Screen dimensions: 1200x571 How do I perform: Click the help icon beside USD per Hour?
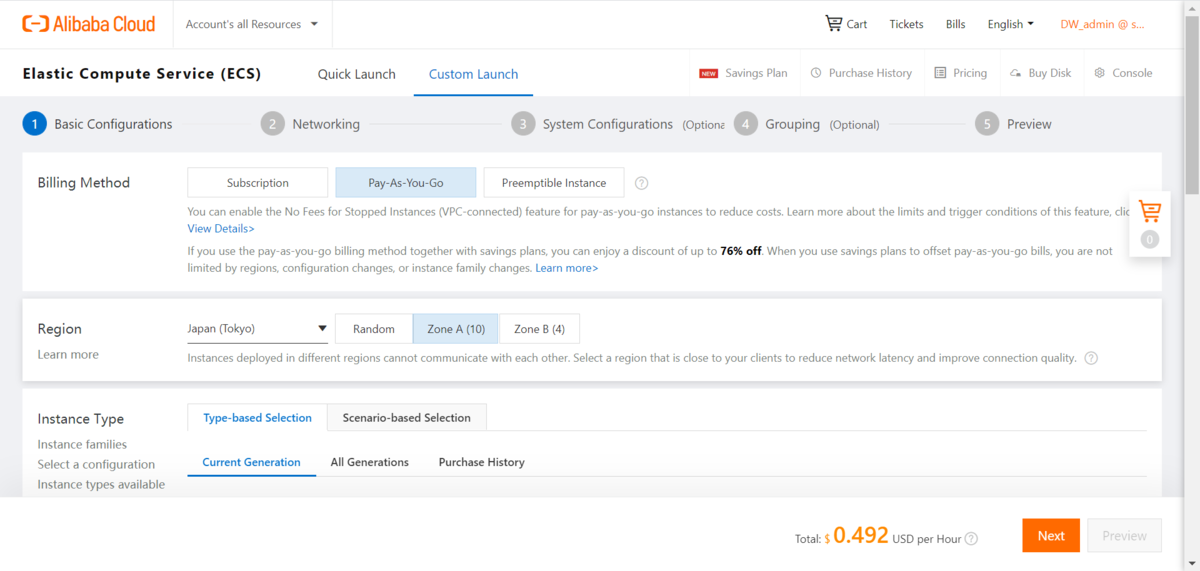coord(971,539)
